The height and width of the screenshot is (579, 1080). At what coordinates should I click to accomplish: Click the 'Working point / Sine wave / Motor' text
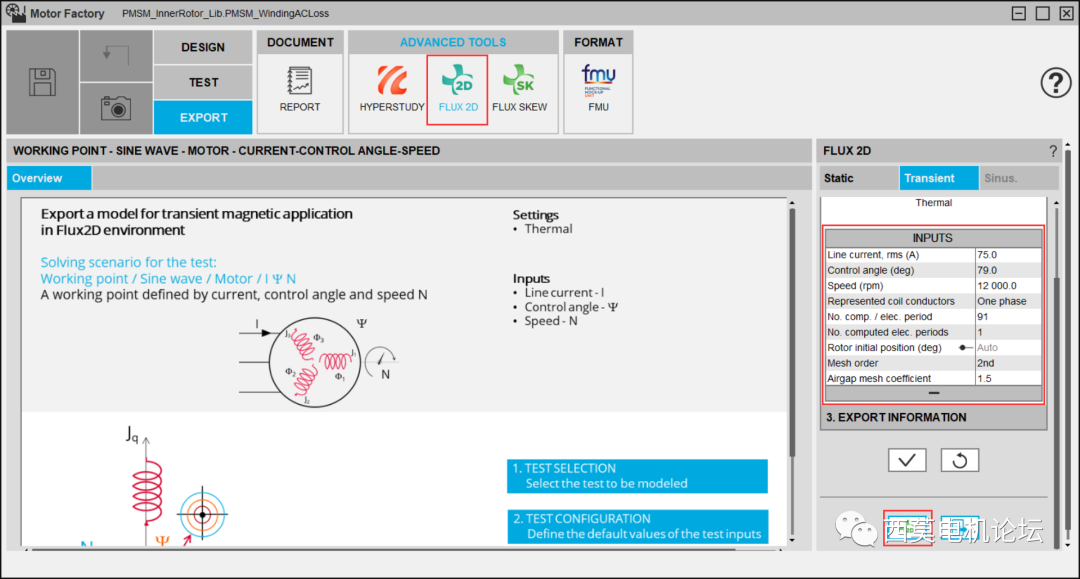coord(168,279)
